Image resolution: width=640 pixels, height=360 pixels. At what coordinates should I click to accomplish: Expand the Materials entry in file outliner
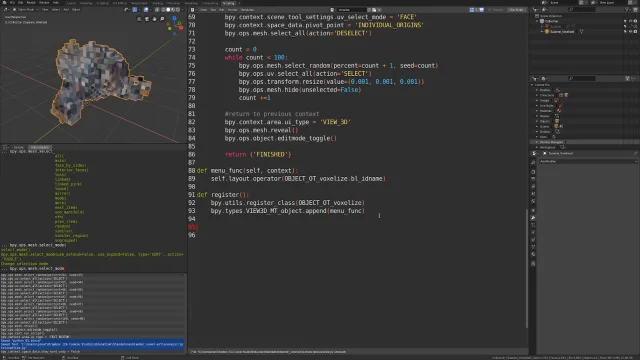coord(537,111)
